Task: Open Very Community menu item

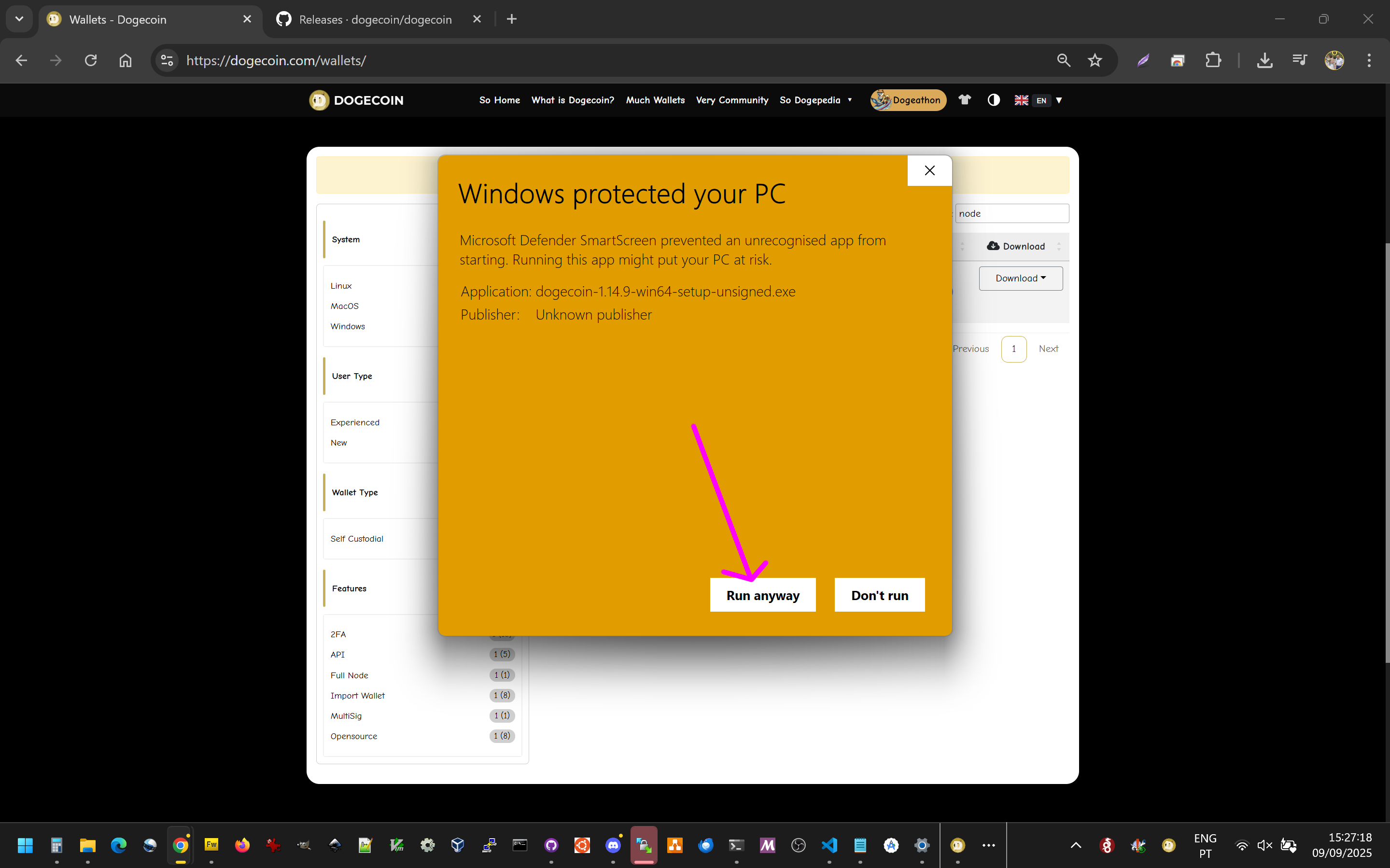Action: pyautogui.click(x=732, y=100)
